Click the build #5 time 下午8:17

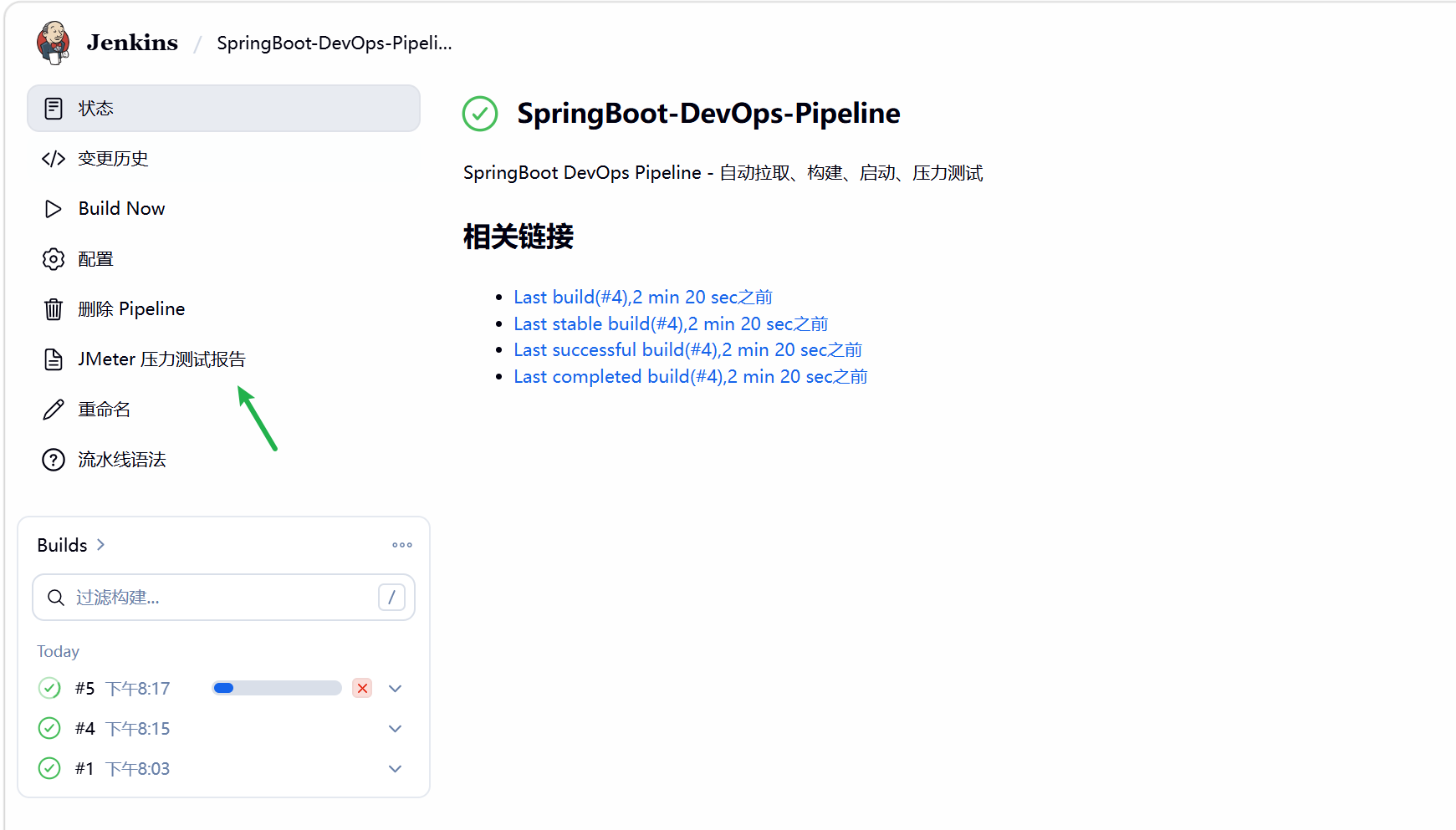(x=138, y=689)
